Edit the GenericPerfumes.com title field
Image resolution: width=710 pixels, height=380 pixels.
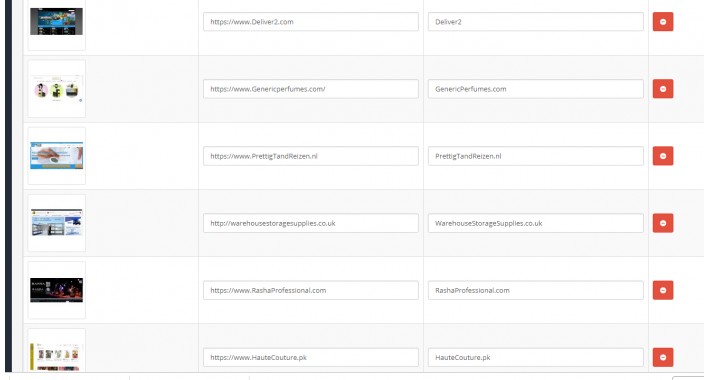tap(535, 89)
